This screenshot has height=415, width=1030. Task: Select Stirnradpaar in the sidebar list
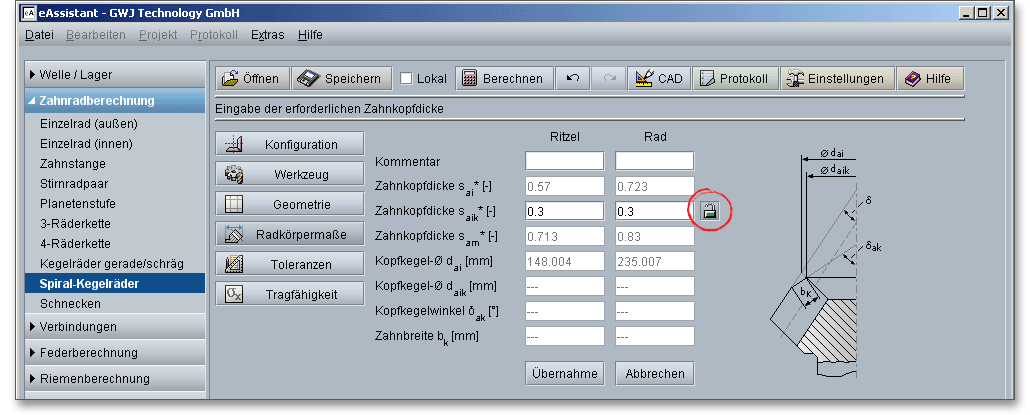73,184
